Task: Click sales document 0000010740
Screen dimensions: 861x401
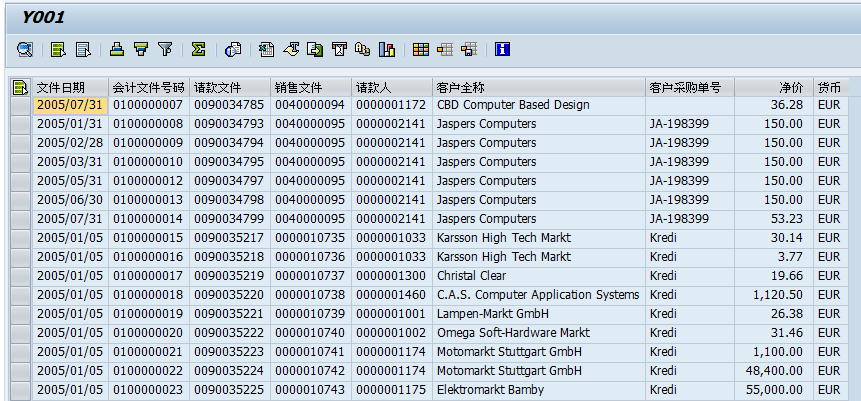Action: coord(310,333)
